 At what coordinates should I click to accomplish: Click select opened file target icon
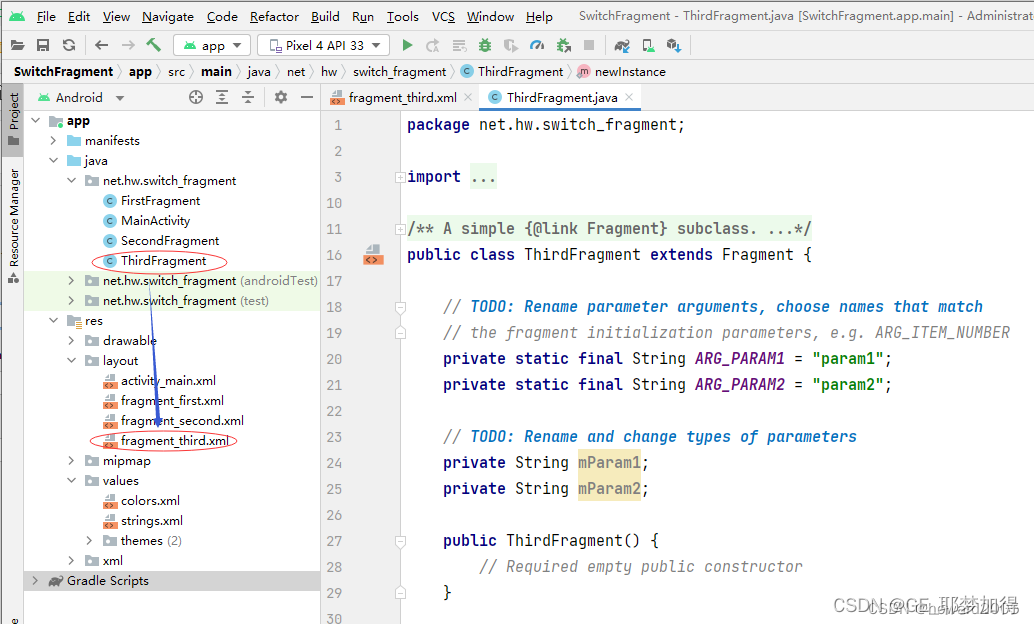point(196,97)
